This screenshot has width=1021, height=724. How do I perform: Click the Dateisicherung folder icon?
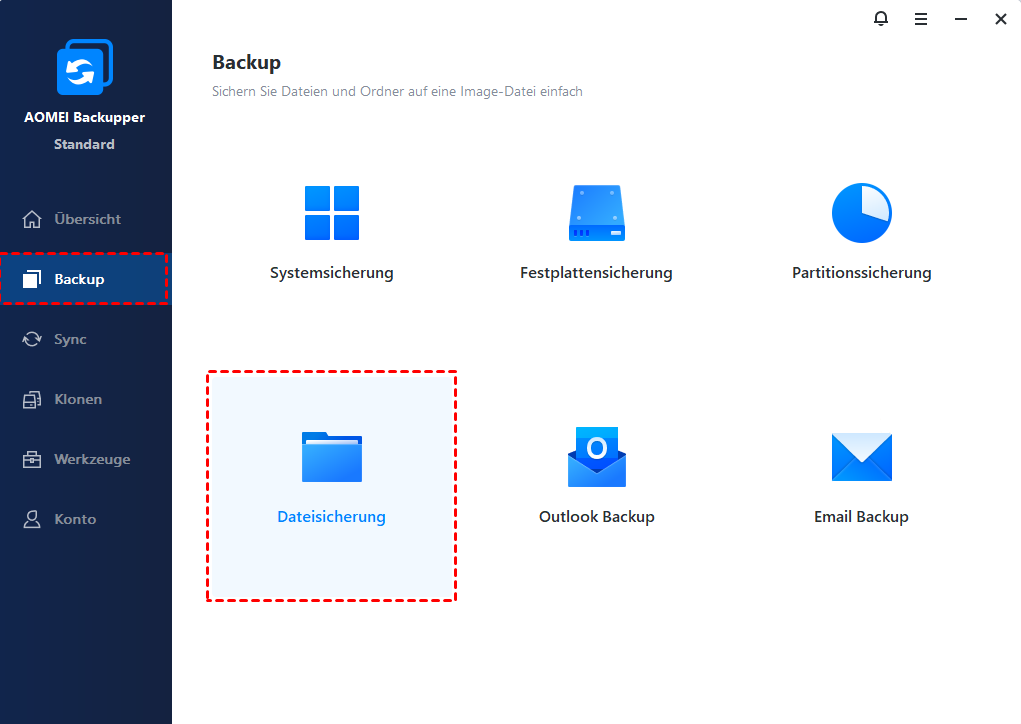(x=332, y=457)
